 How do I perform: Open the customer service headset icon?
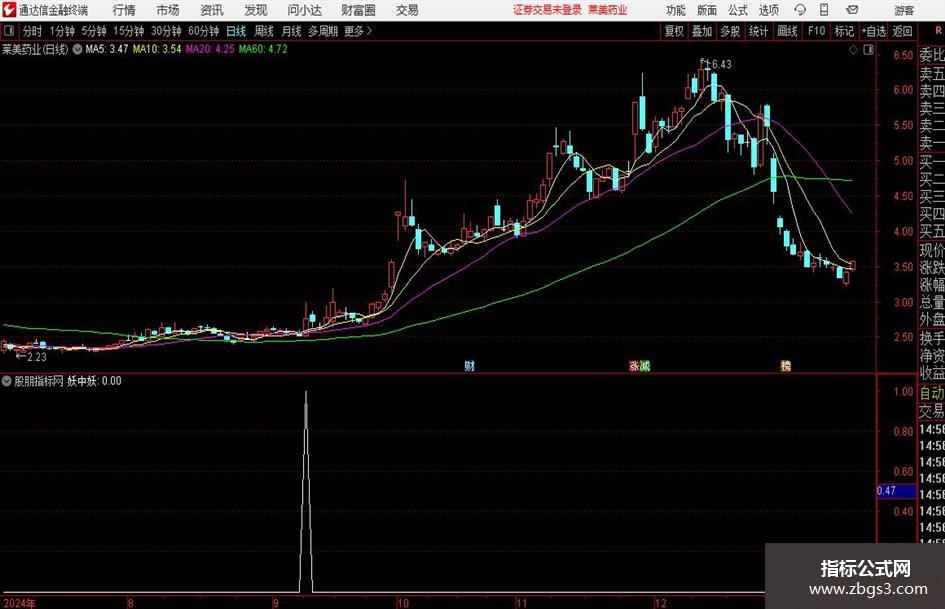(x=800, y=10)
